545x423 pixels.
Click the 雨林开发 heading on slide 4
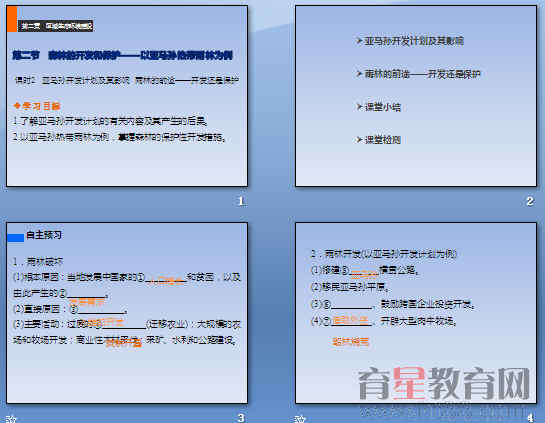(384, 254)
